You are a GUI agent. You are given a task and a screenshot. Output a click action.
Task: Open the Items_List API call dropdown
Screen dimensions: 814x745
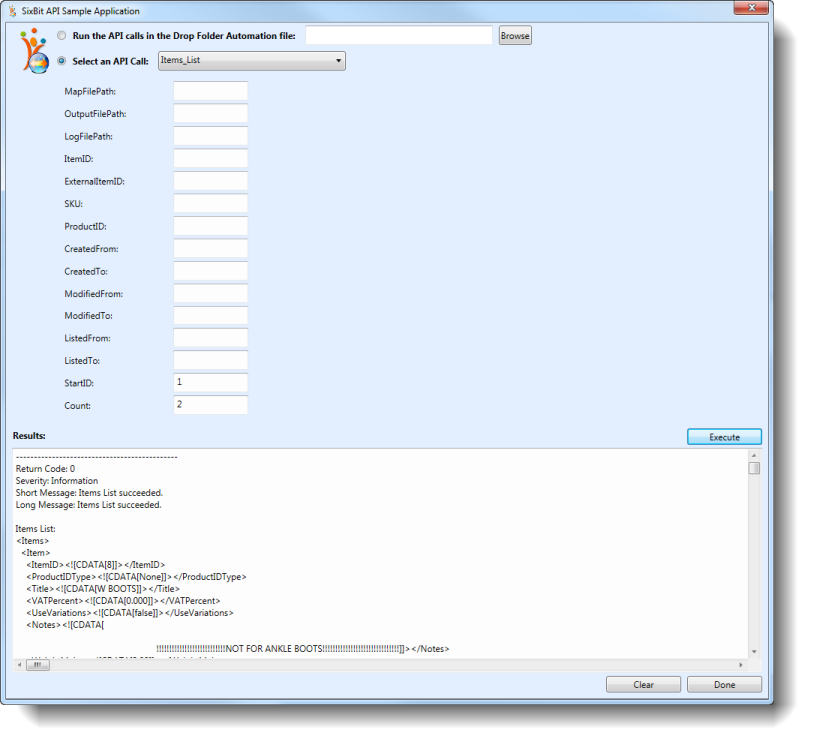[x=252, y=61]
